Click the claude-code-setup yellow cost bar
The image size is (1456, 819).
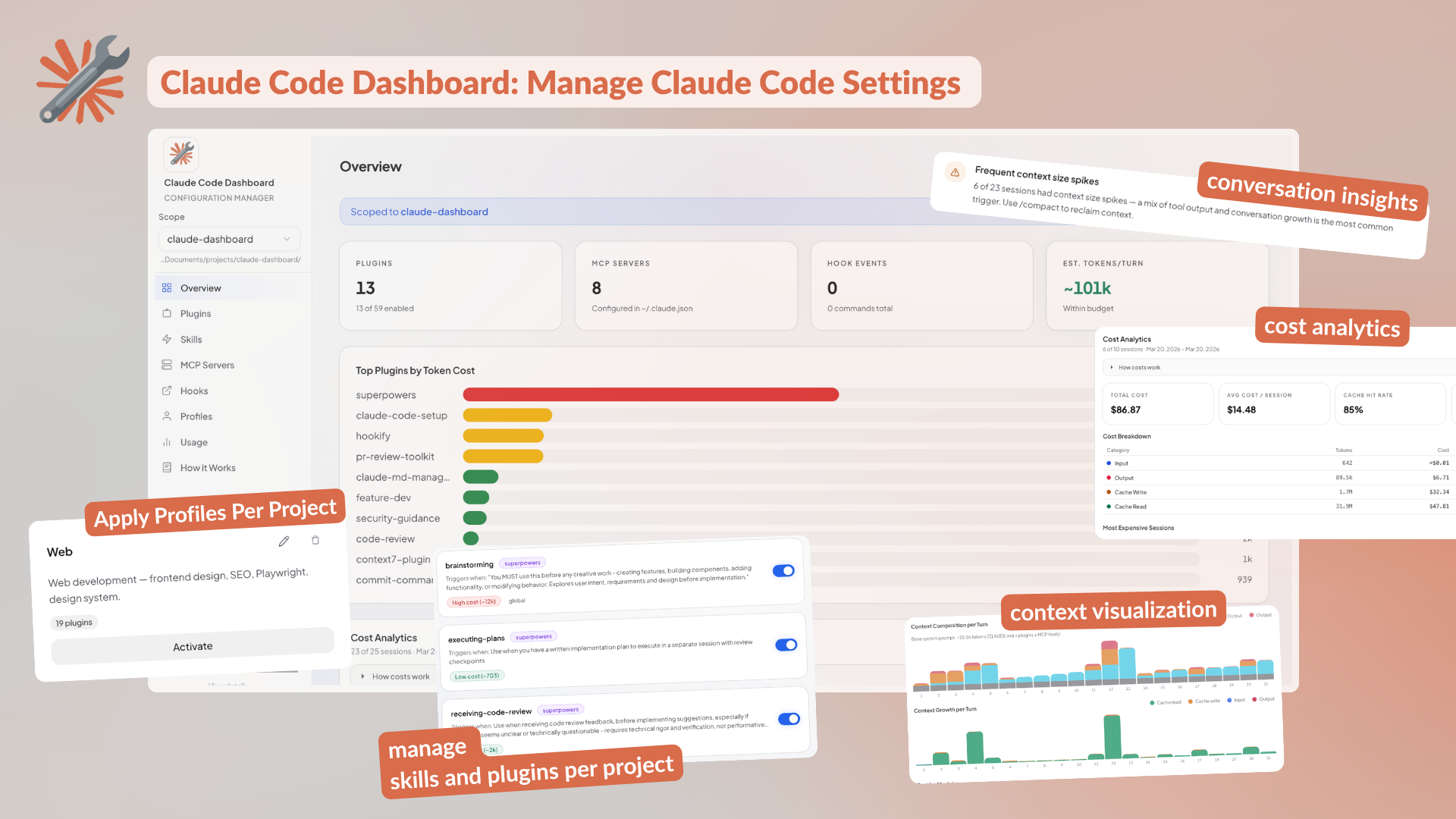point(507,415)
